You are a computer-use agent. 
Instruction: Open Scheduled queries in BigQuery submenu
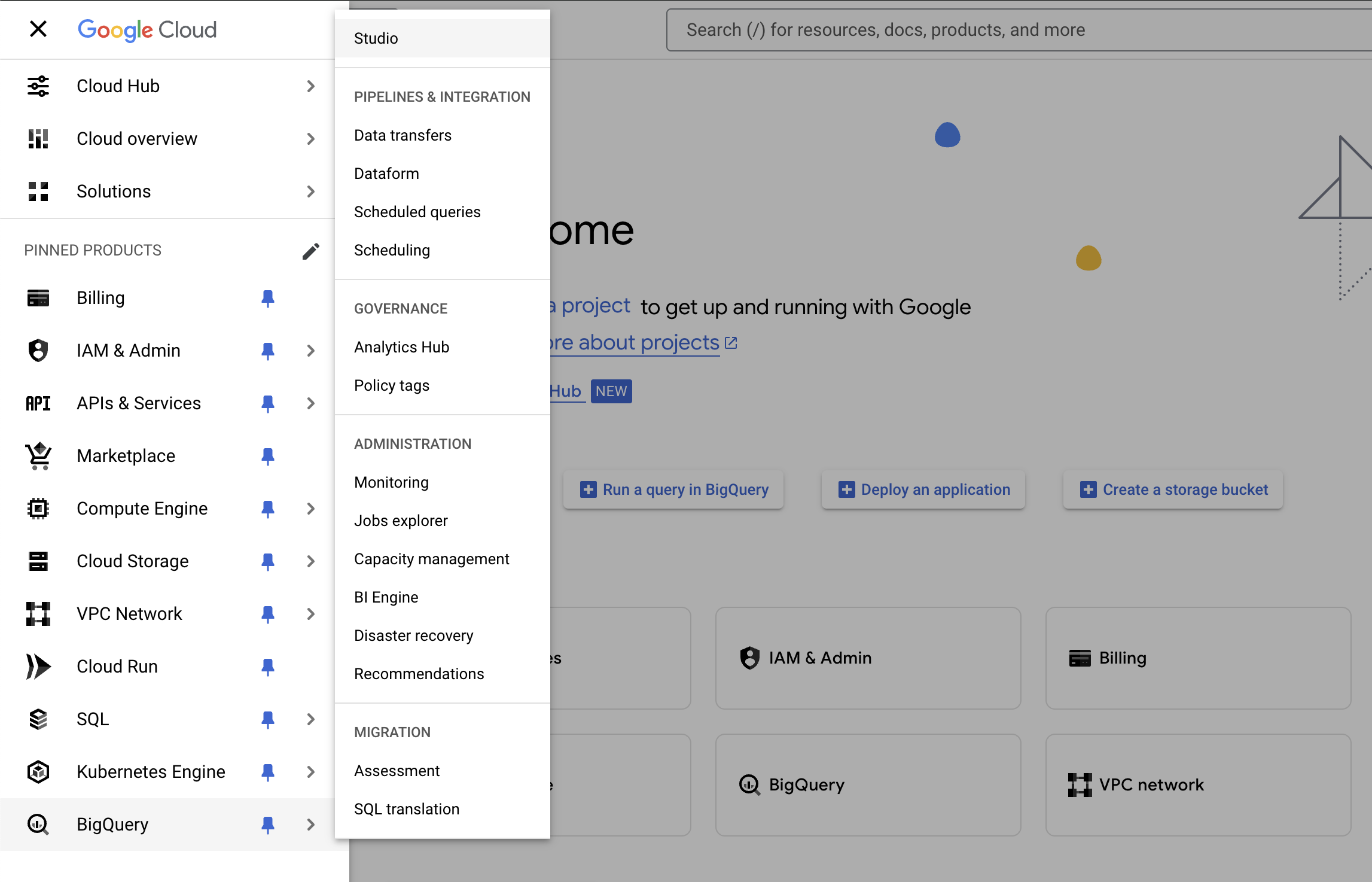[417, 212]
